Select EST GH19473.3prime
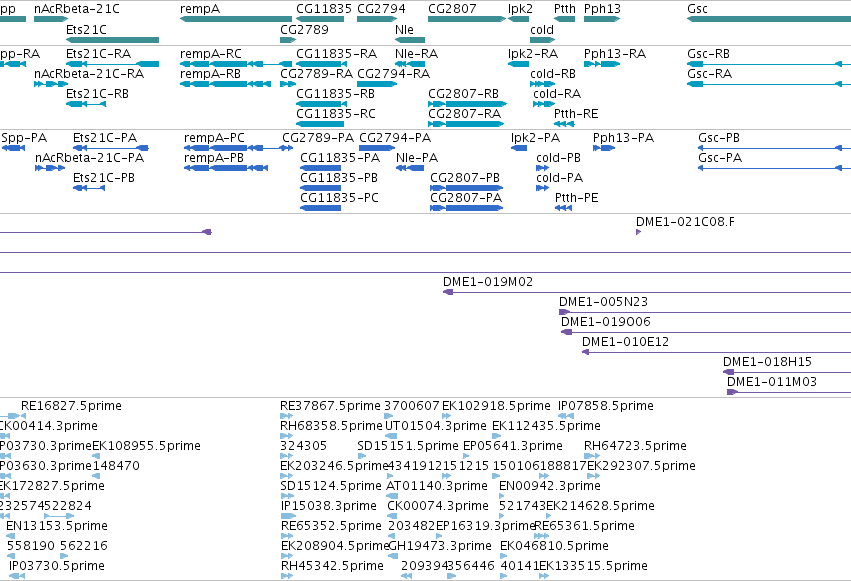The height and width of the screenshot is (581, 851). click(x=440, y=546)
